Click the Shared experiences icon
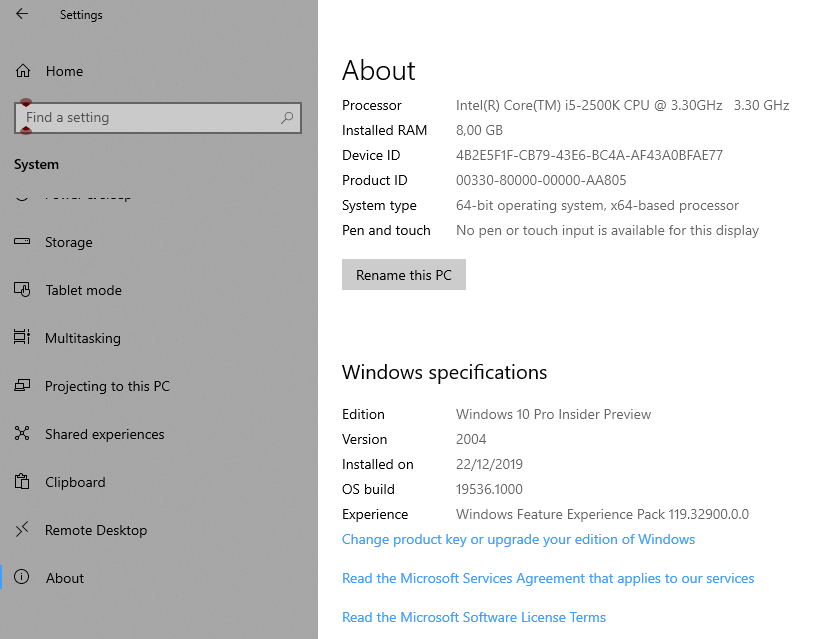This screenshot has height=639, width=838. pos(22,433)
